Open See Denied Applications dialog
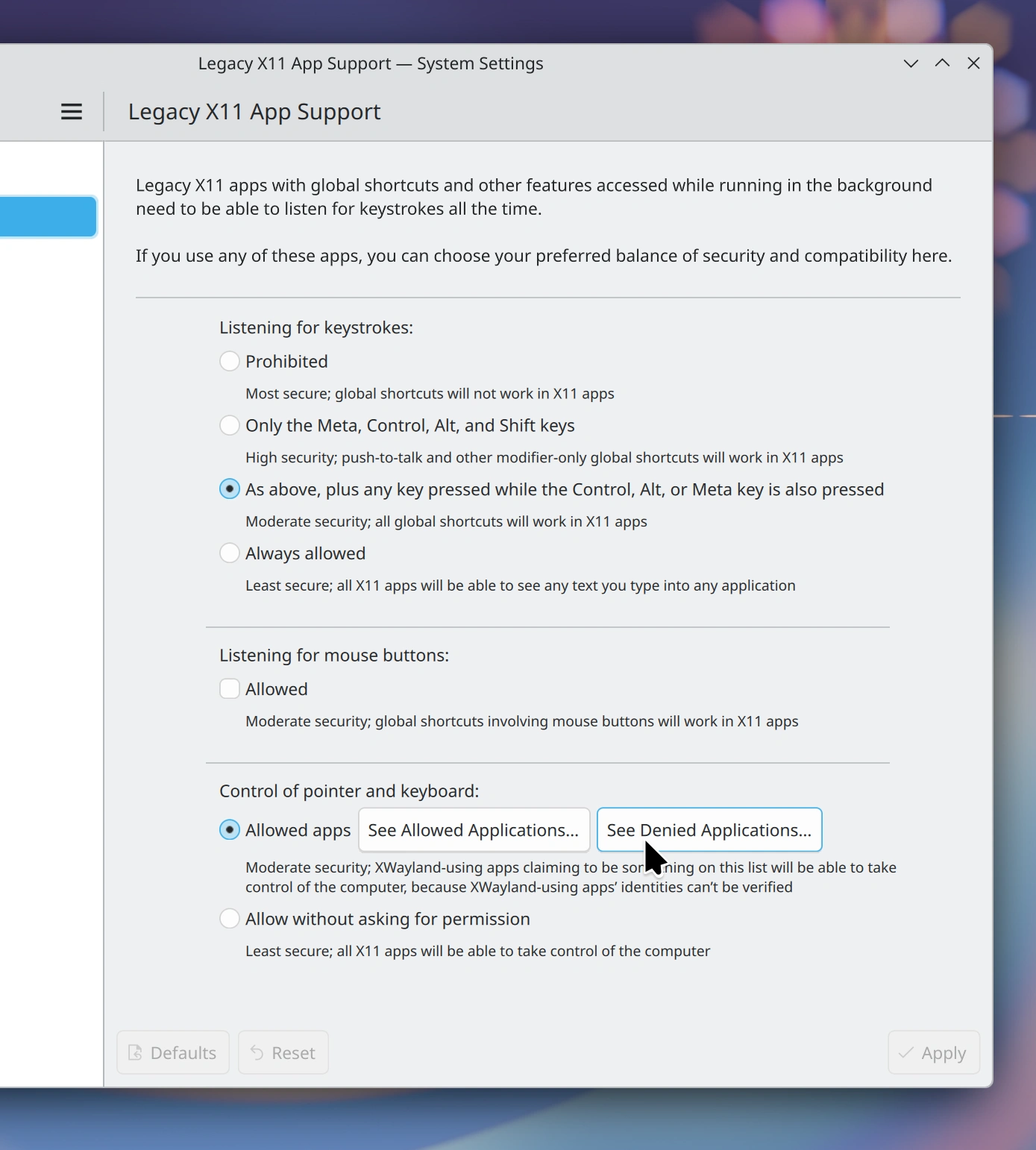 (x=709, y=830)
